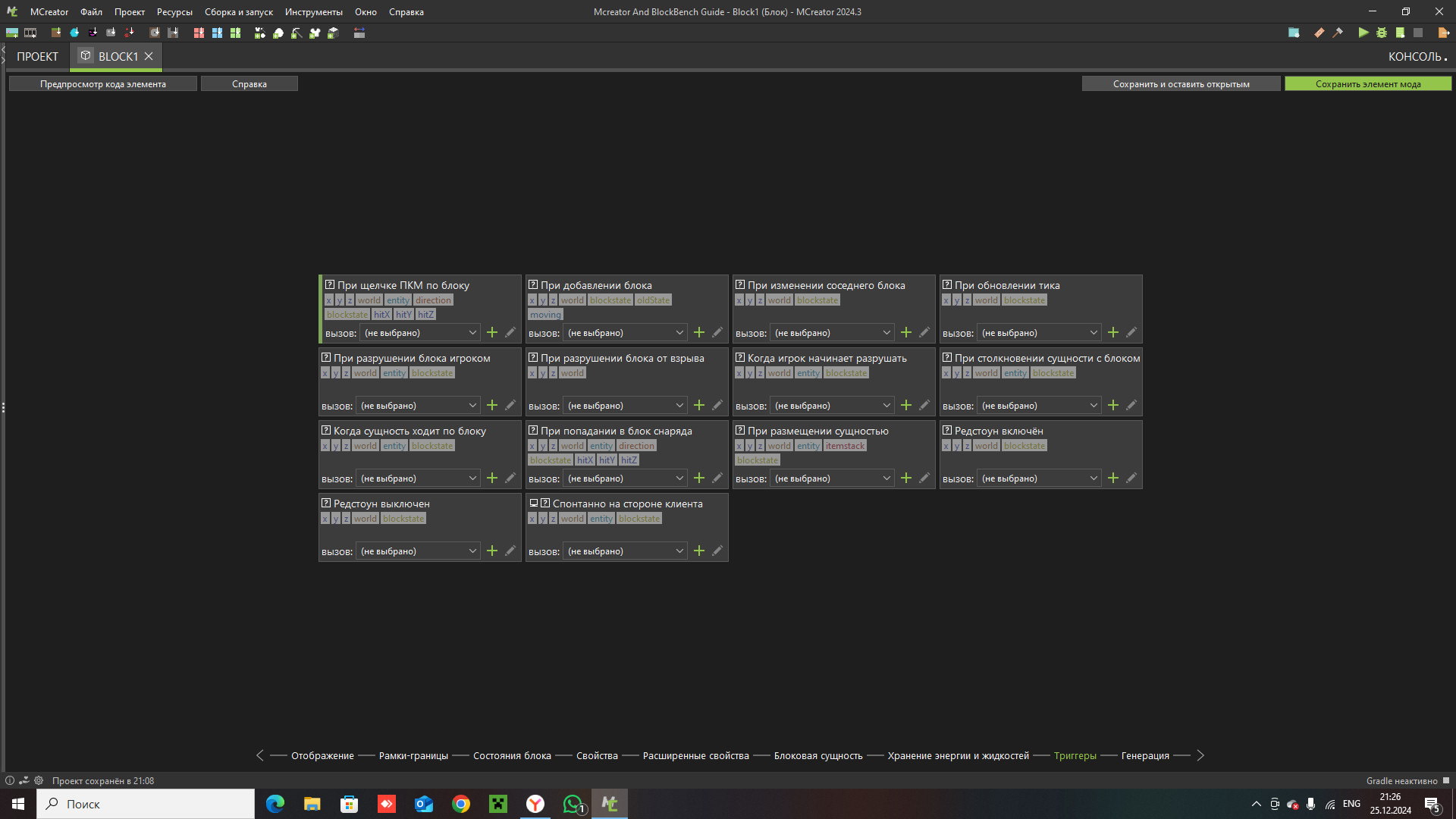Click help icon beside 'При обновлении тика'
1456x819 pixels.
[x=947, y=284]
